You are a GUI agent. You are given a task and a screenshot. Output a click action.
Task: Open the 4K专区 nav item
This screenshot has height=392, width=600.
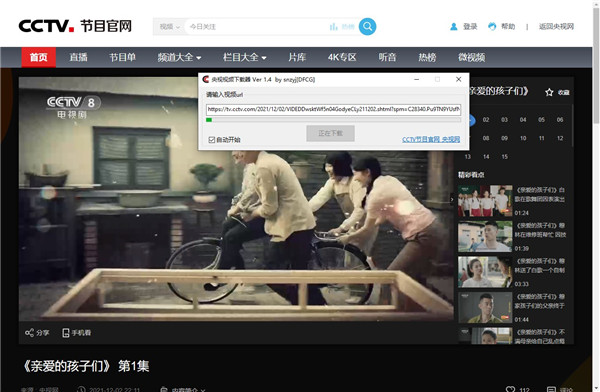point(342,57)
